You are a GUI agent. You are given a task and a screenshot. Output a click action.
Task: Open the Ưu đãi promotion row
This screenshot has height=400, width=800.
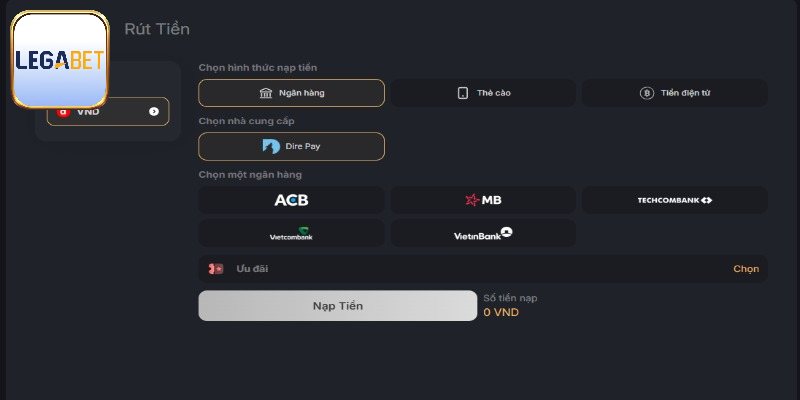pyautogui.click(x=483, y=269)
